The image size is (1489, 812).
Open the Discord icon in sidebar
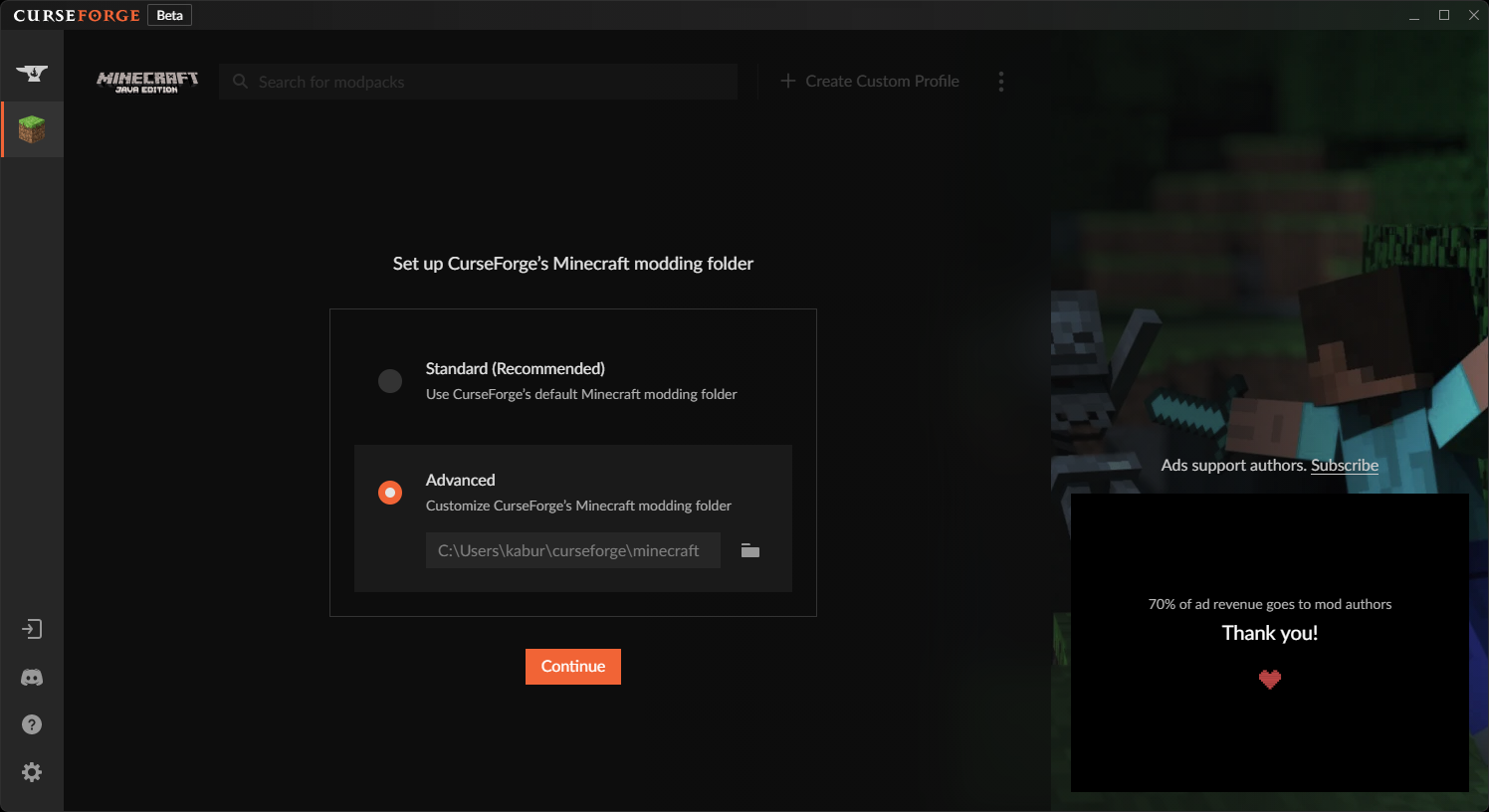(x=32, y=678)
